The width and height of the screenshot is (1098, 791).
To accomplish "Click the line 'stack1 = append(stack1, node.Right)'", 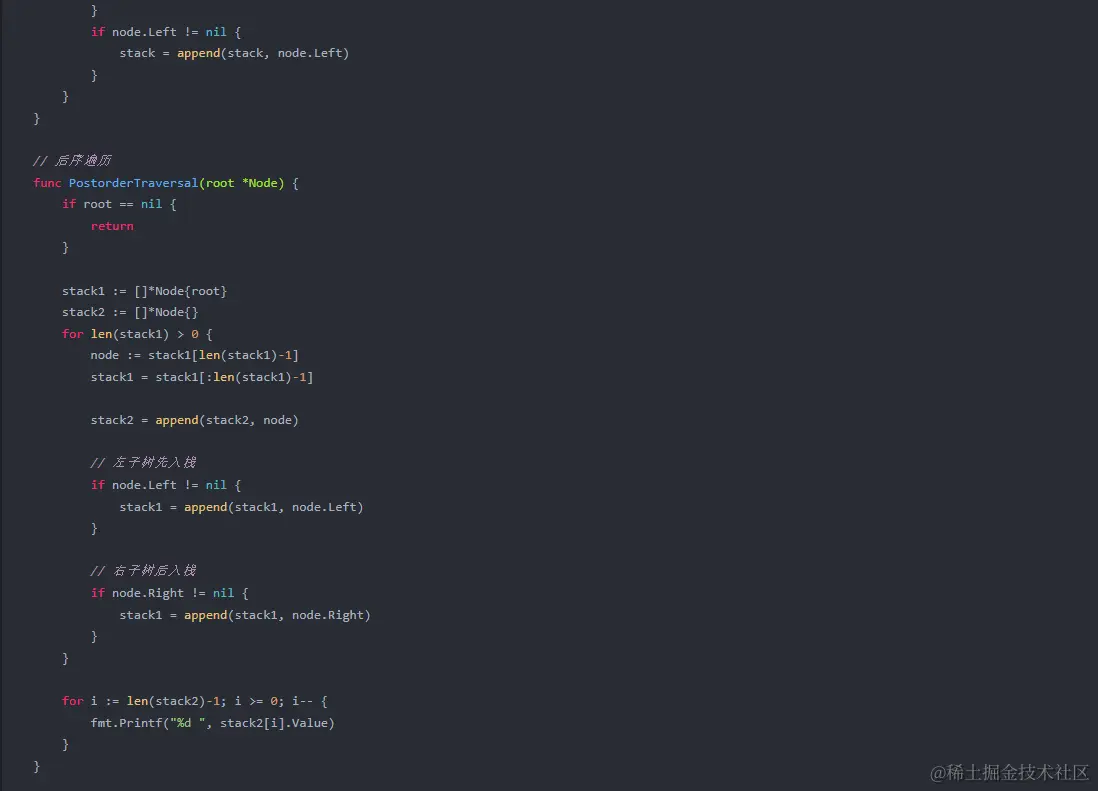I will tap(245, 615).
